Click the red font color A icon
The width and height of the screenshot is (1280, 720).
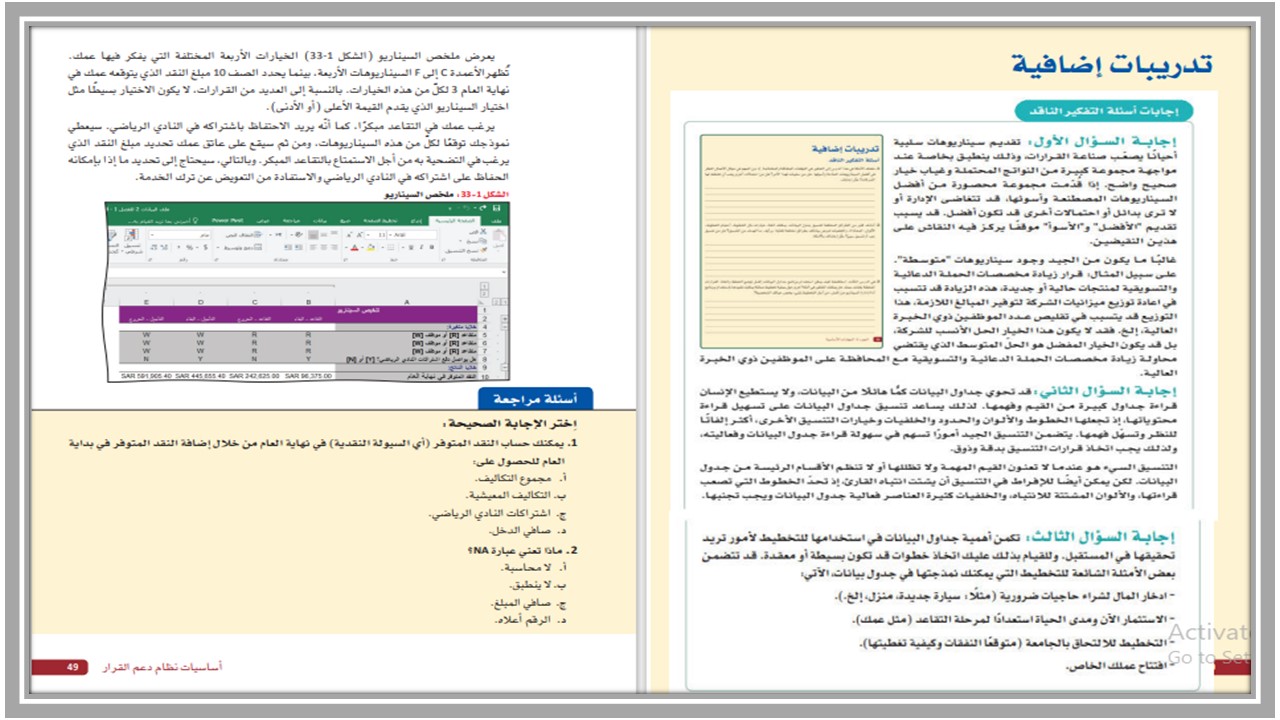pos(354,248)
